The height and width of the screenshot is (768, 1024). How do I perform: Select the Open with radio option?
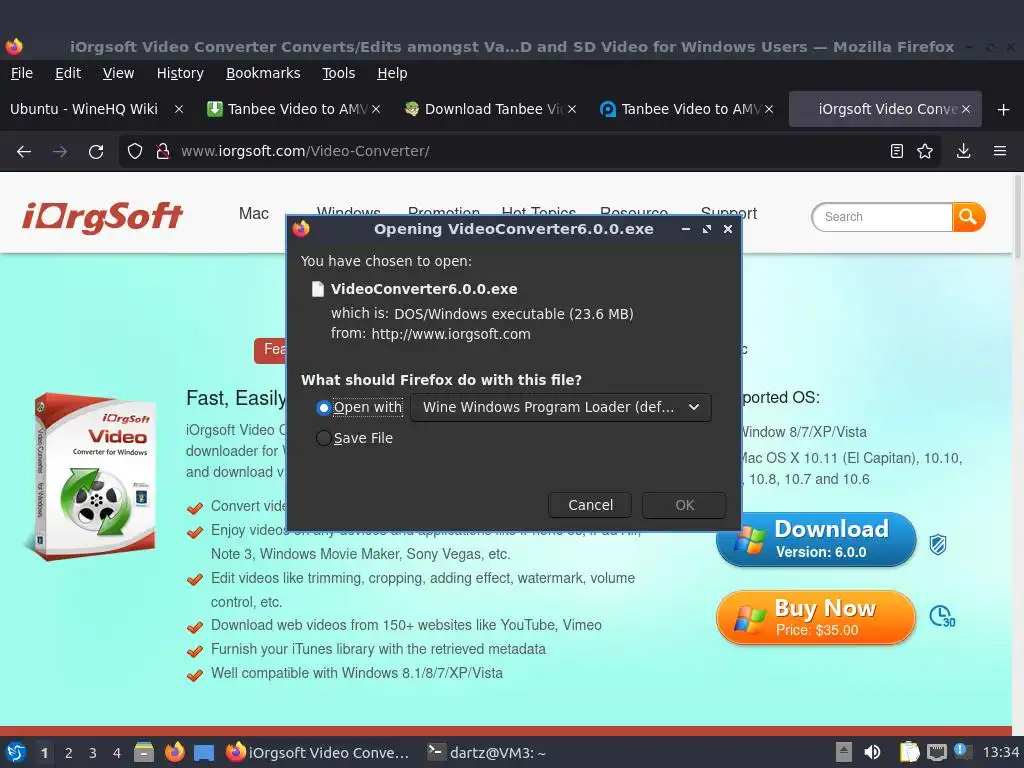[x=323, y=408]
